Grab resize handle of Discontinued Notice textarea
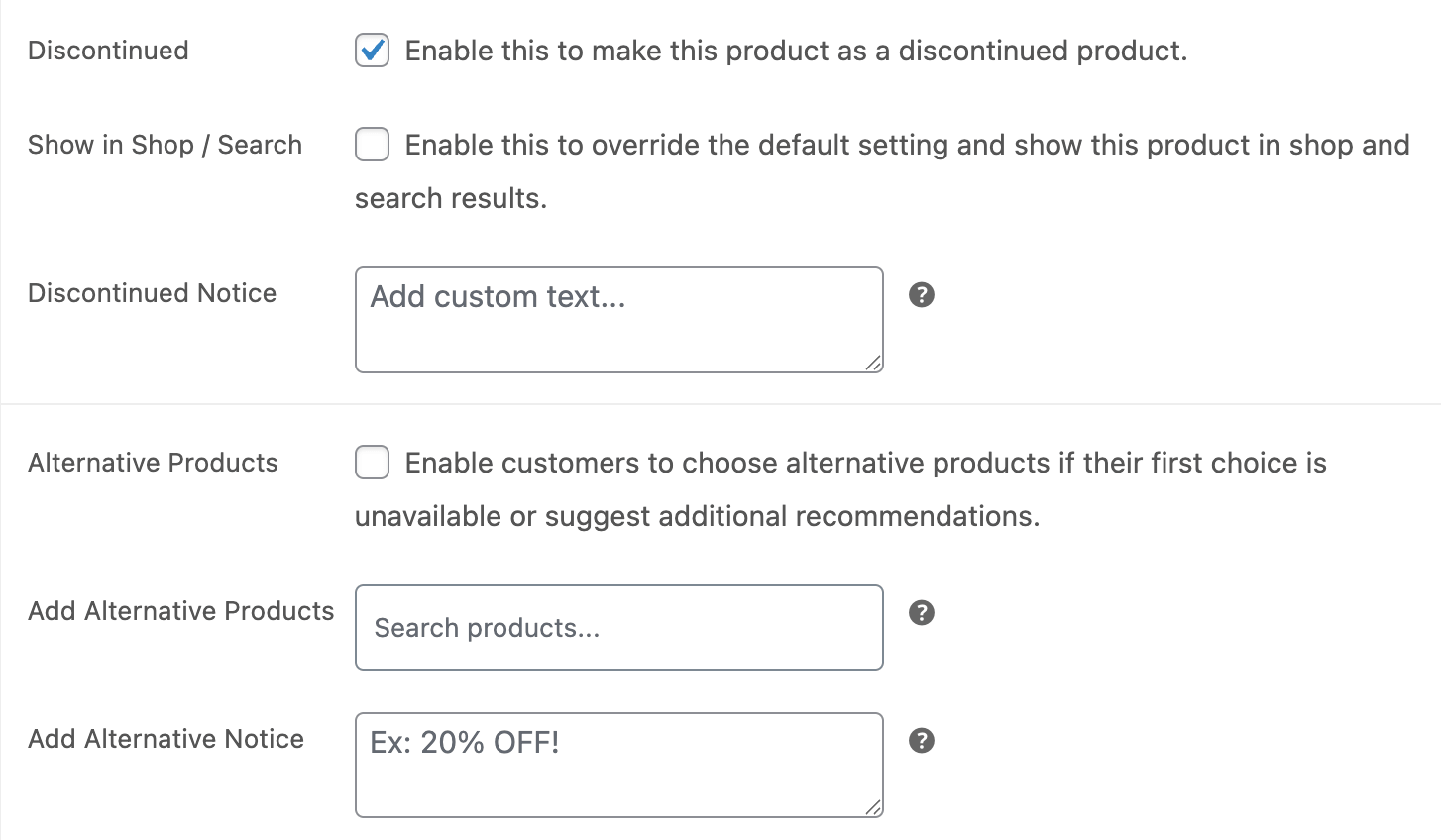 pyautogui.click(x=873, y=364)
